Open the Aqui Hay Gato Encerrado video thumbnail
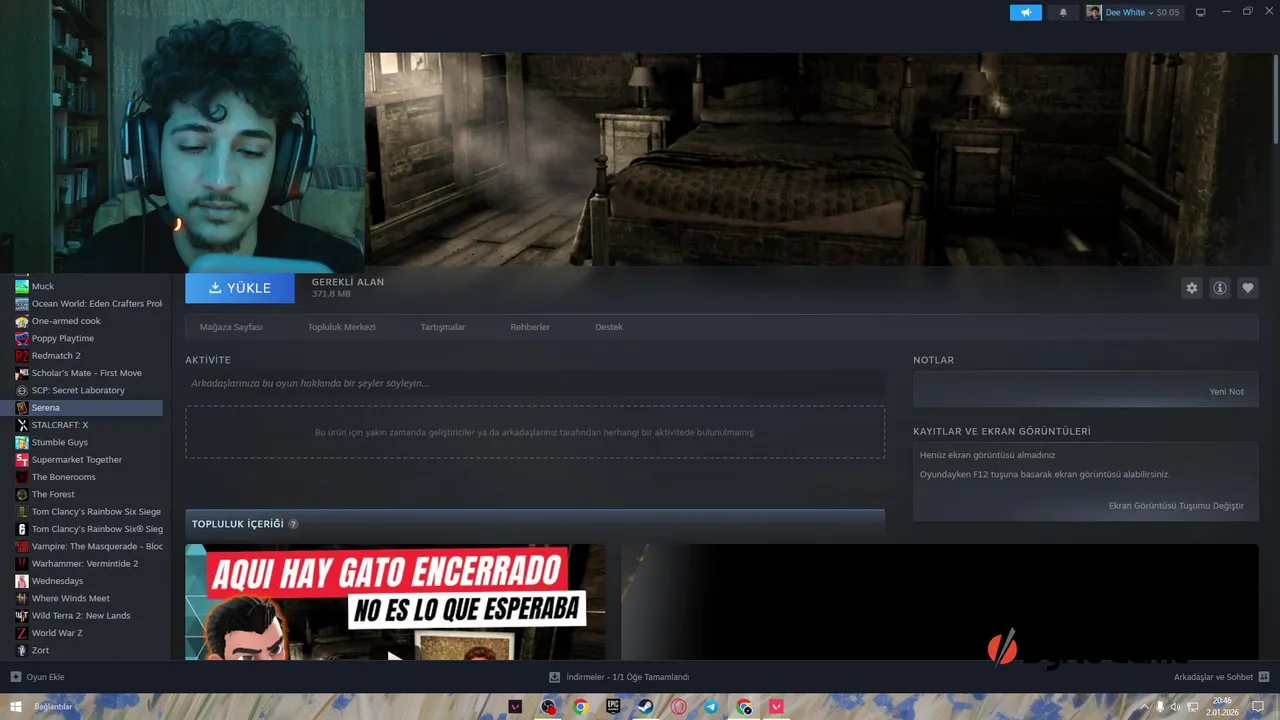The image size is (1280, 720). tap(395, 602)
